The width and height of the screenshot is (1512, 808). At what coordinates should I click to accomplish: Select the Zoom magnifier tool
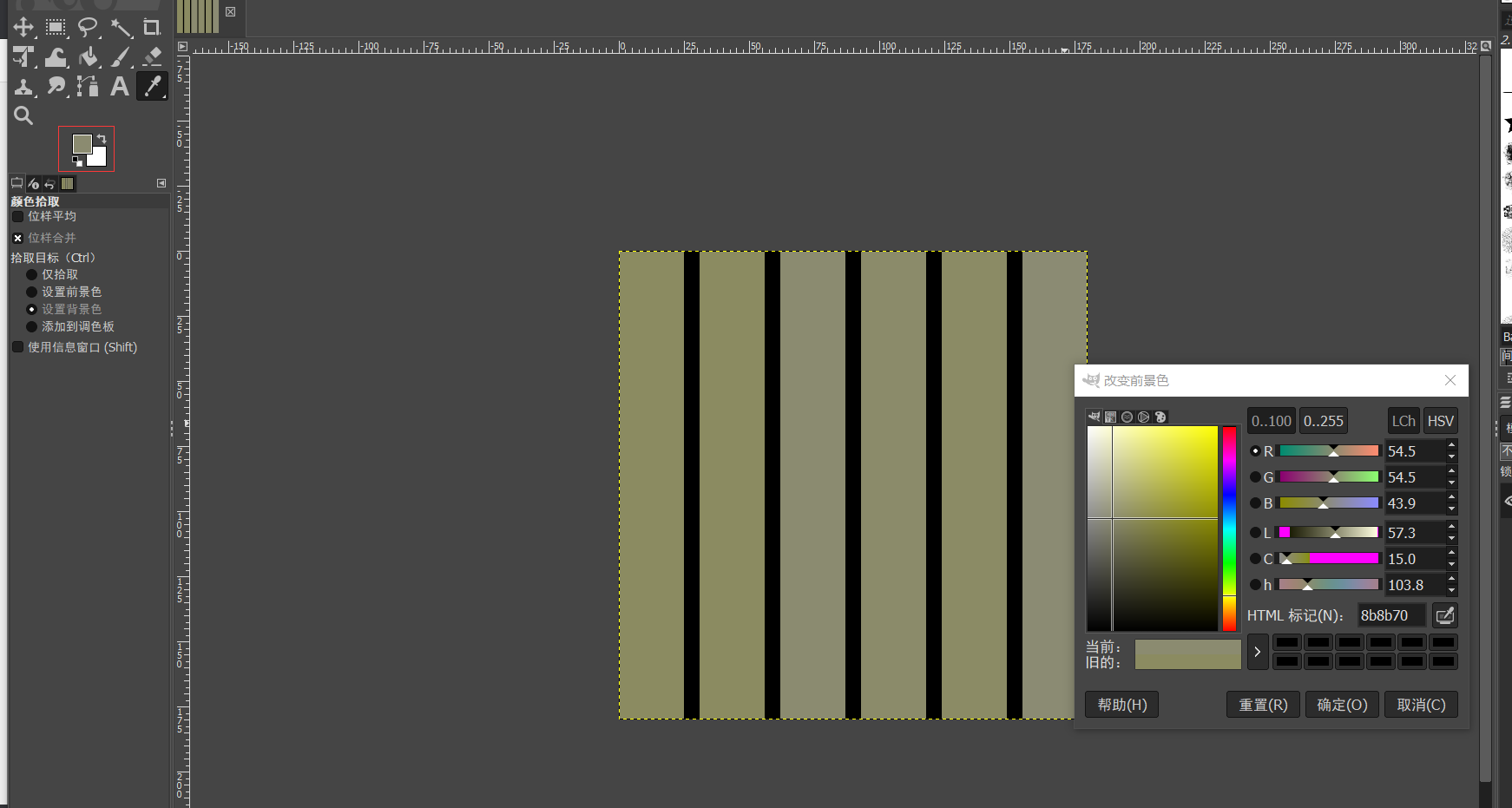pyautogui.click(x=23, y=115)
